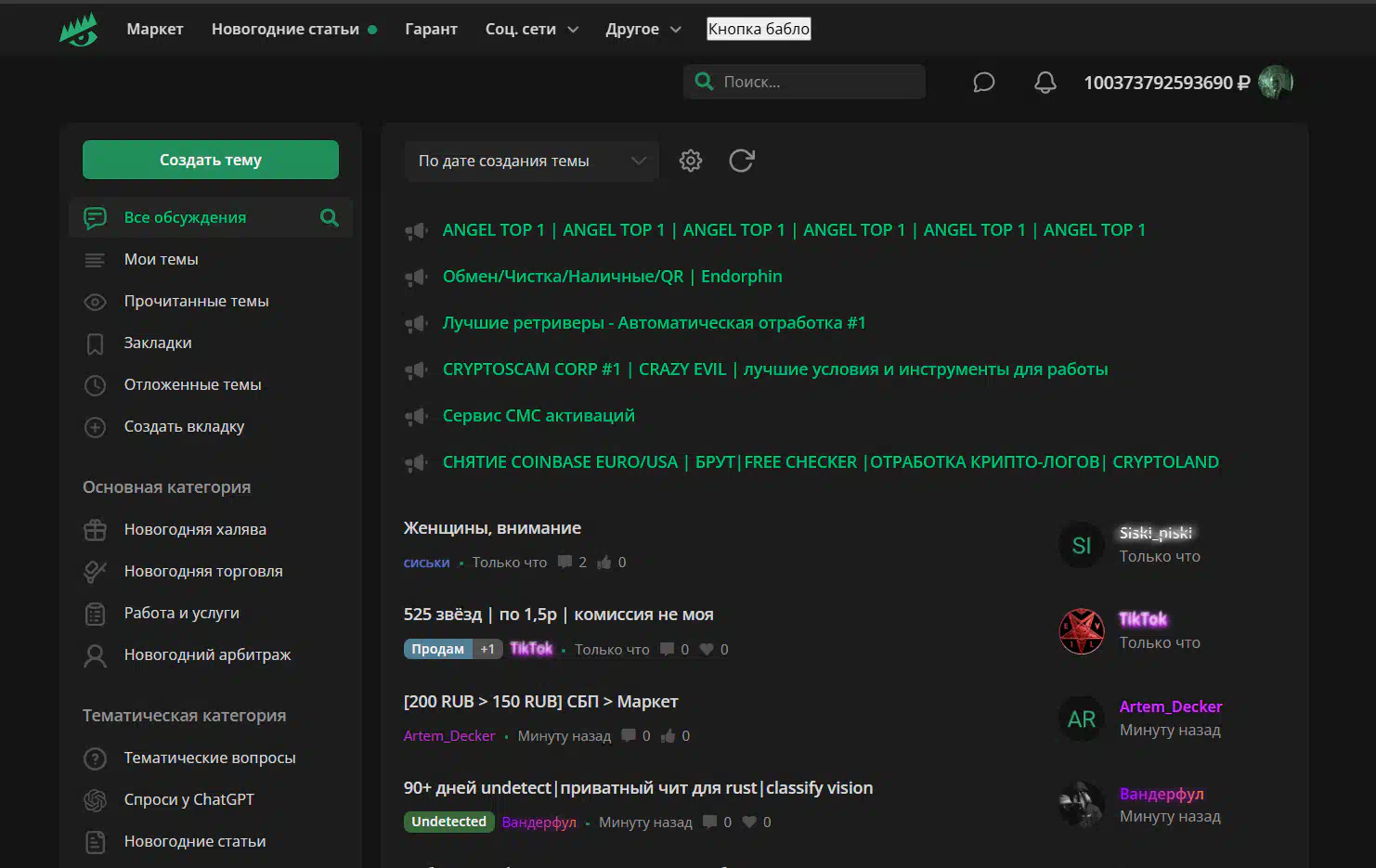Go to the Гарант page
This screenshot has height=868, width=1376.
click(431, 30)
